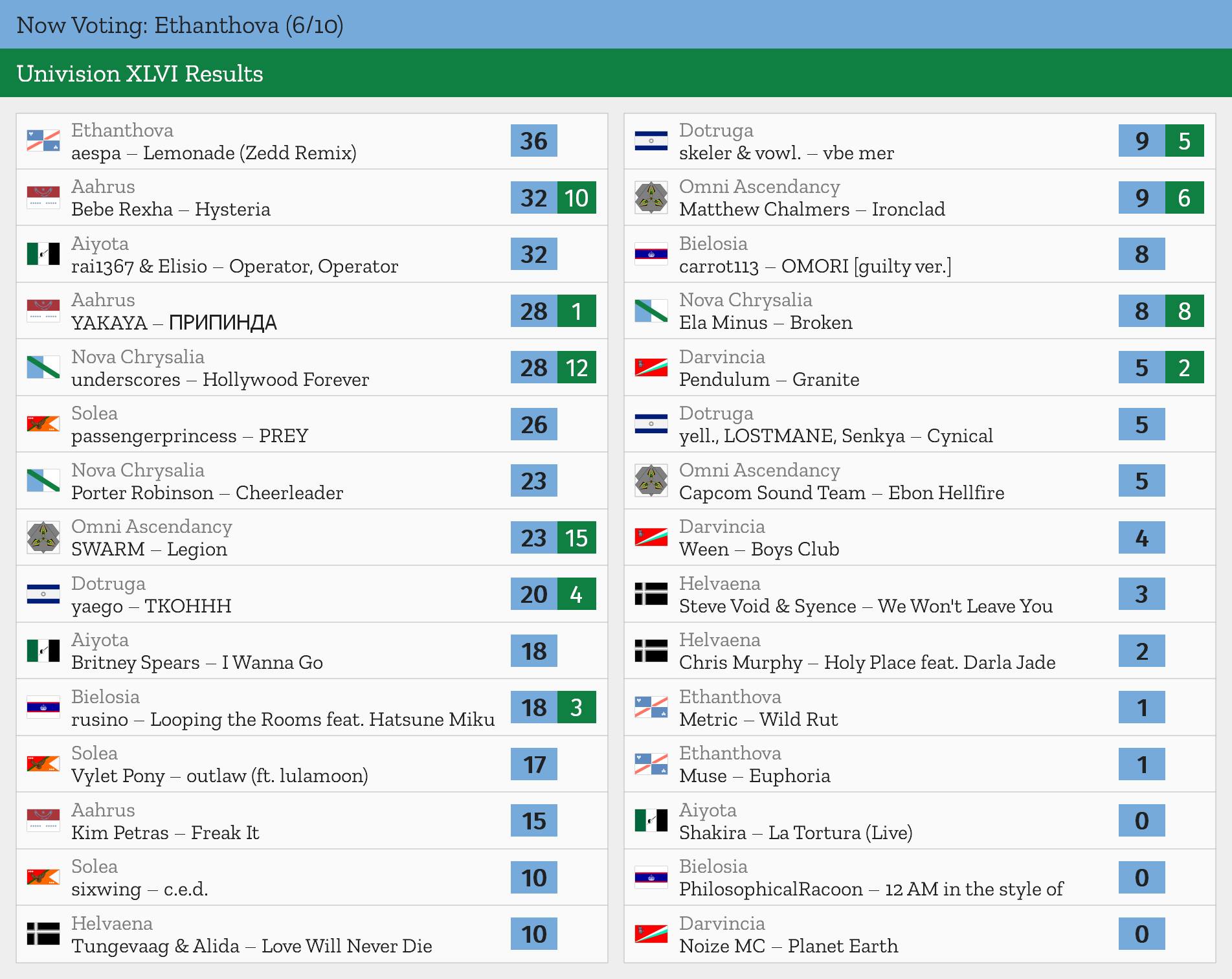The image size is (1232, 979).
Task: Select "Capcom Sound Team – Ebon Hellfire"
Action: pos(842,493)
